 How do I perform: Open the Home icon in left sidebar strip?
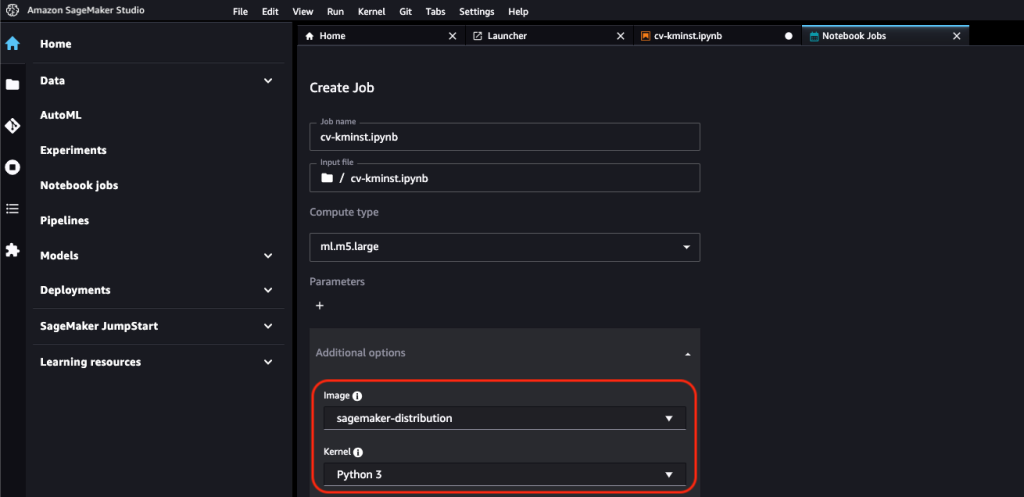12,44
